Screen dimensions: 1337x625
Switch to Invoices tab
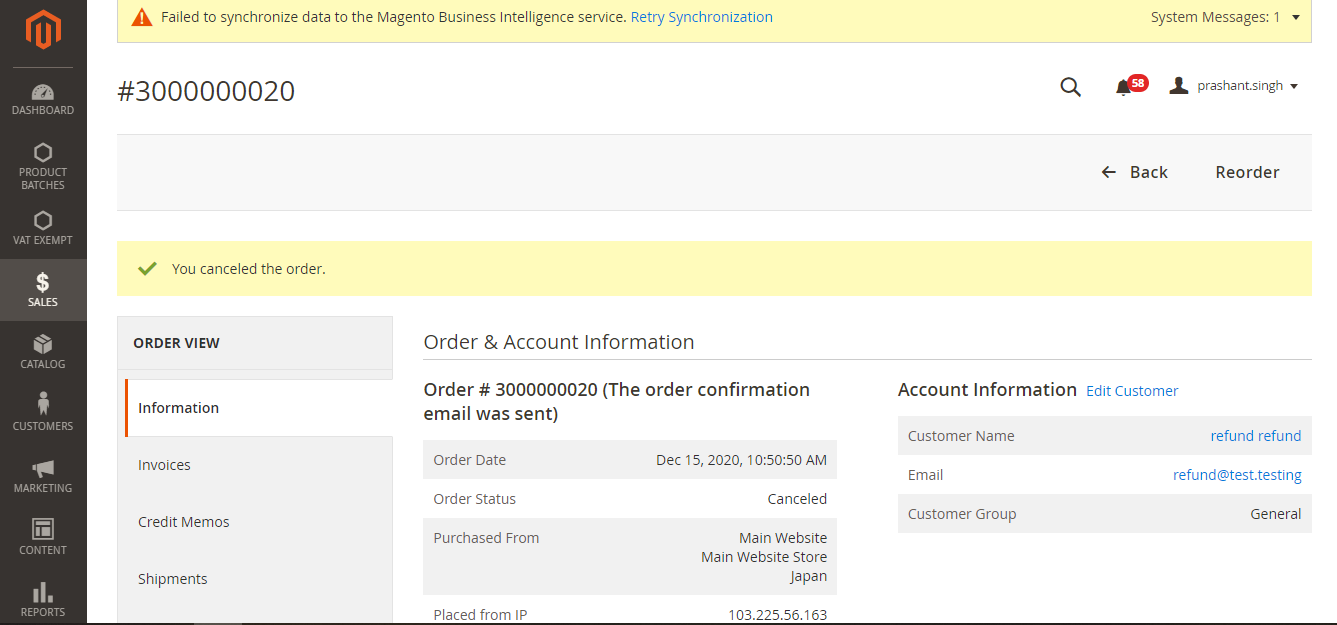coord(164,465)
